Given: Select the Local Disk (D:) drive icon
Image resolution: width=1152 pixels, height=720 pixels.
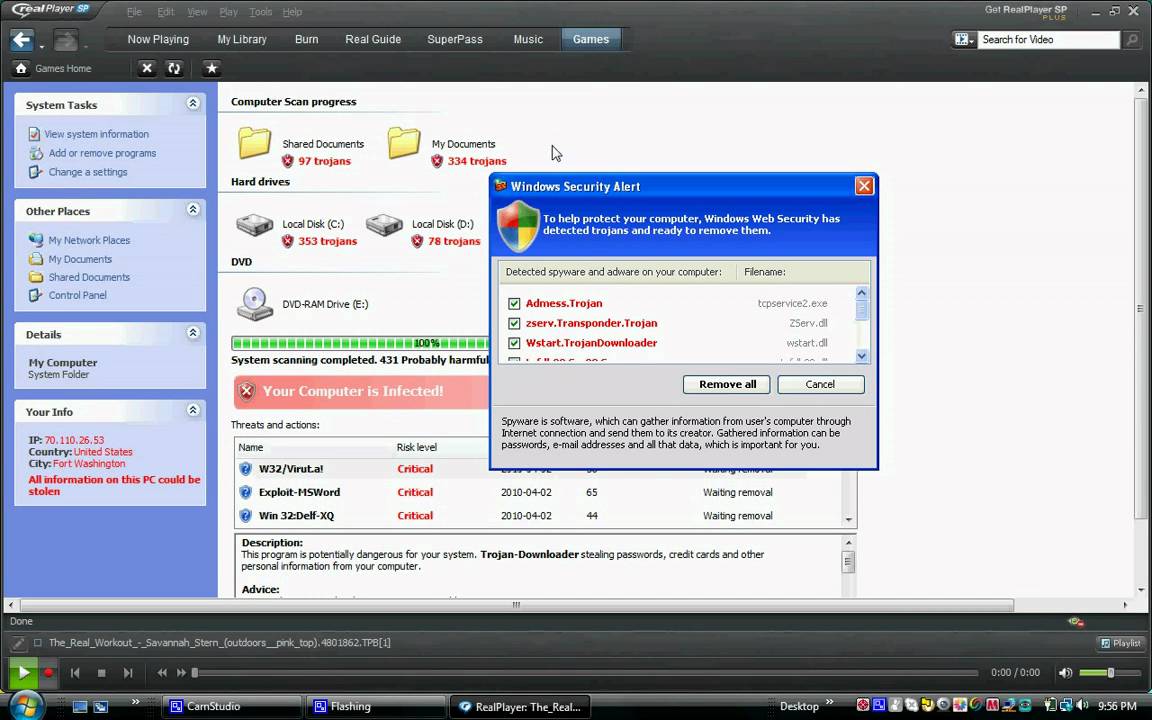Looking at the screenshot, I should click(x=384, y=224).
